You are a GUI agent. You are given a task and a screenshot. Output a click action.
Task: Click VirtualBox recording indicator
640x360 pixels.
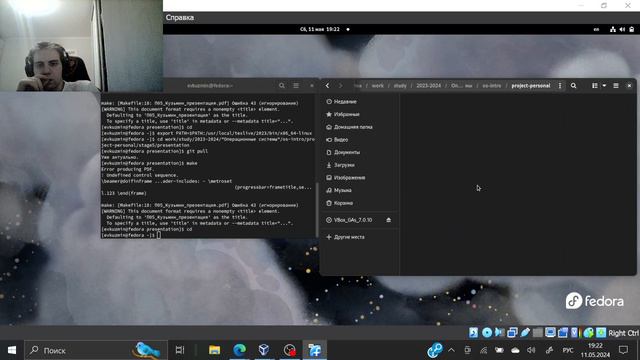563,333
